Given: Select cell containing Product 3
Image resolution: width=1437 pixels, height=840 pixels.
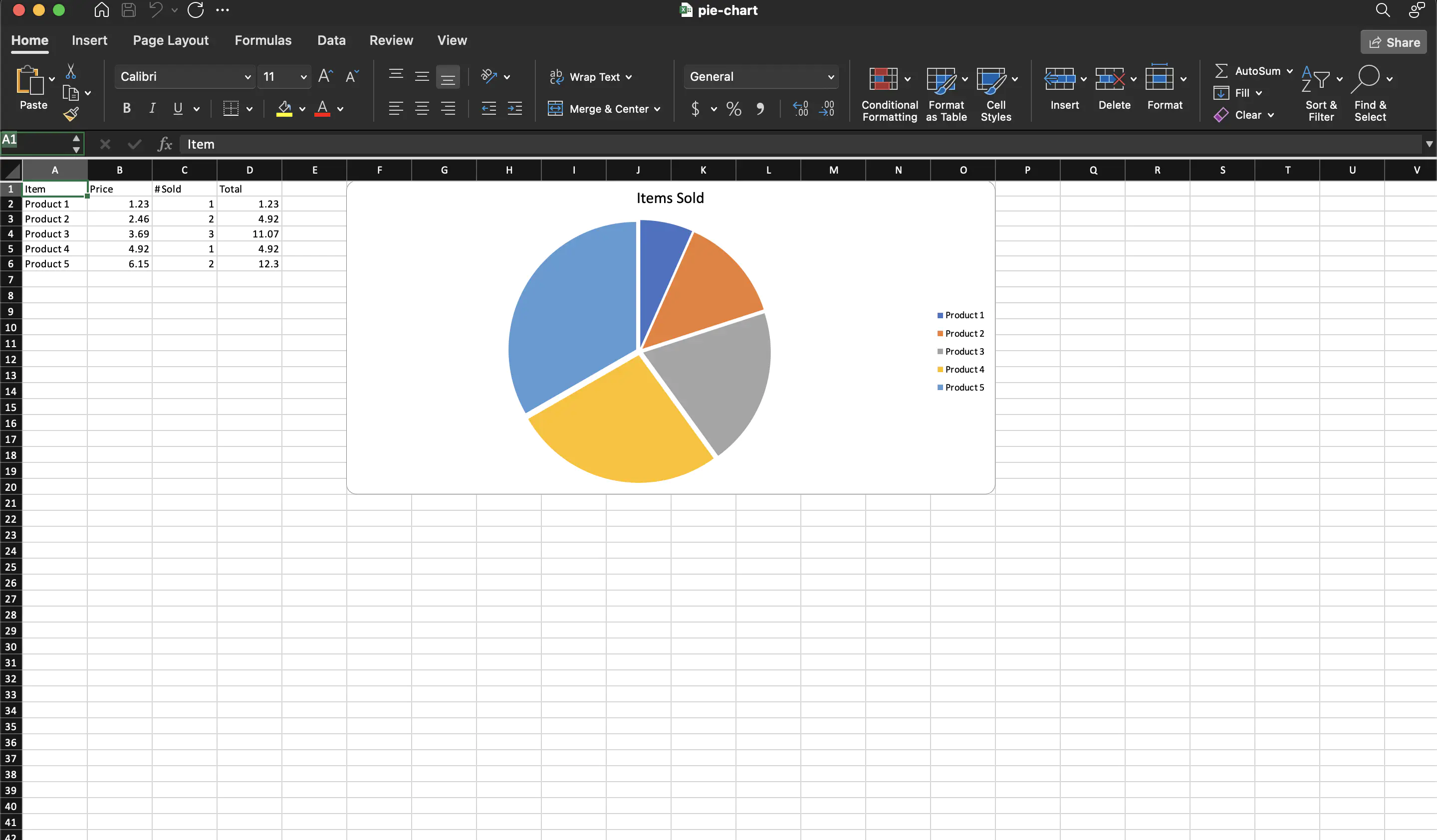Looking at the screenshot, I should pos(54,233).
